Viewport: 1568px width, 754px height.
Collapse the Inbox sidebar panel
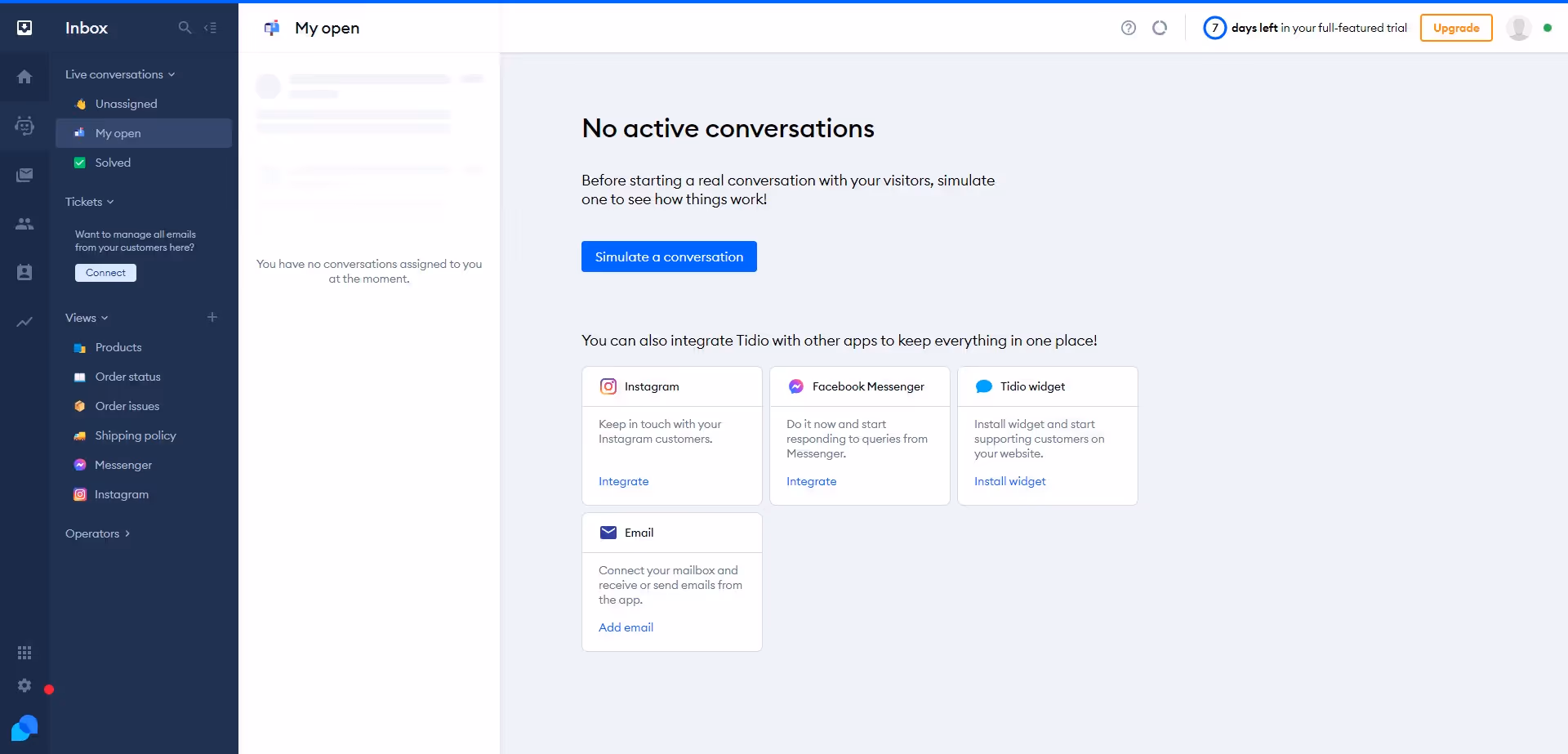coord(211,28)
